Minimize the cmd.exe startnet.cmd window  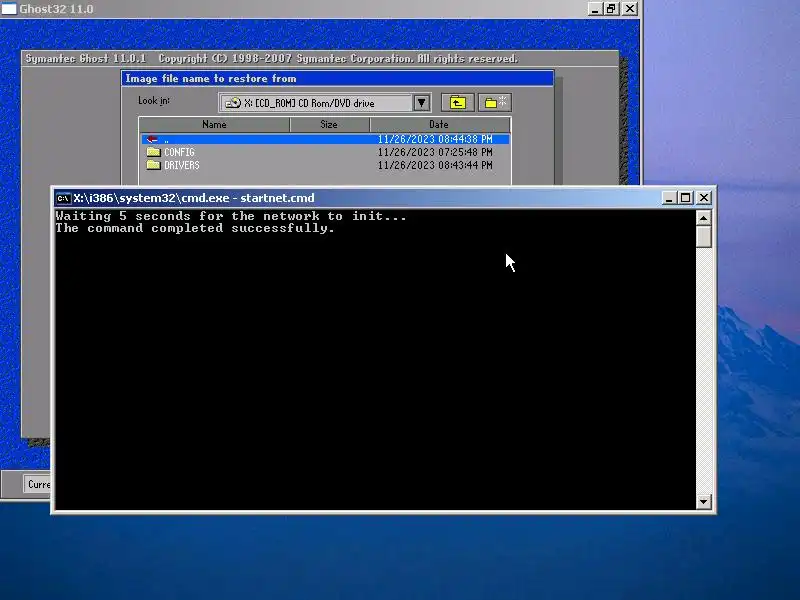click(x=668, y=197)
